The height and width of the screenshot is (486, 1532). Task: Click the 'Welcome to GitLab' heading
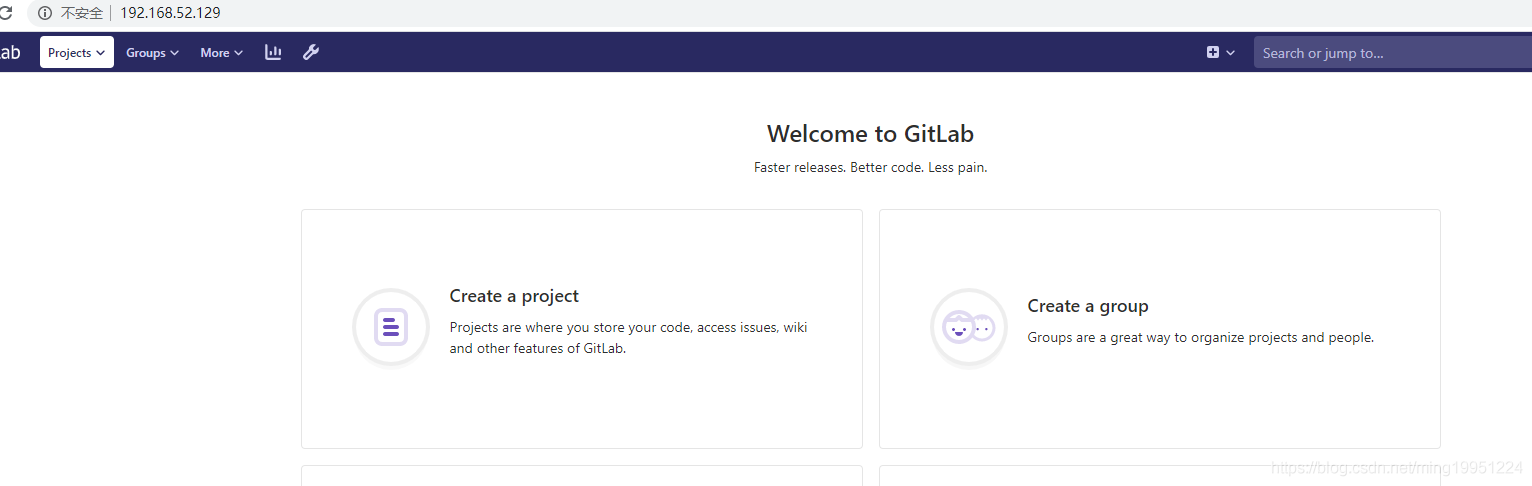870,134
